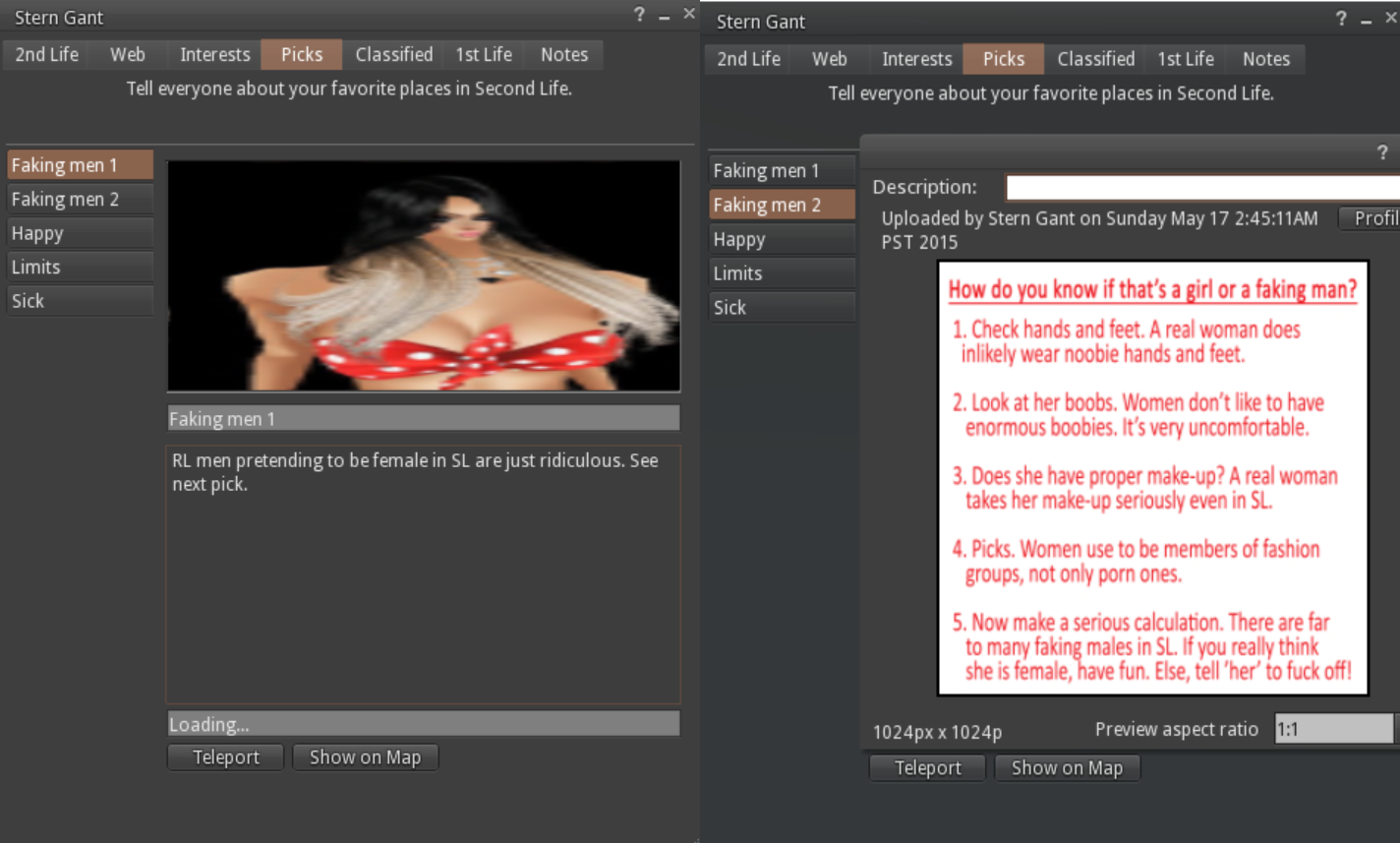Select 'Faking men 1' pick in left window
The height and width of the screenshot is (843, 1400).
point(80,165)
